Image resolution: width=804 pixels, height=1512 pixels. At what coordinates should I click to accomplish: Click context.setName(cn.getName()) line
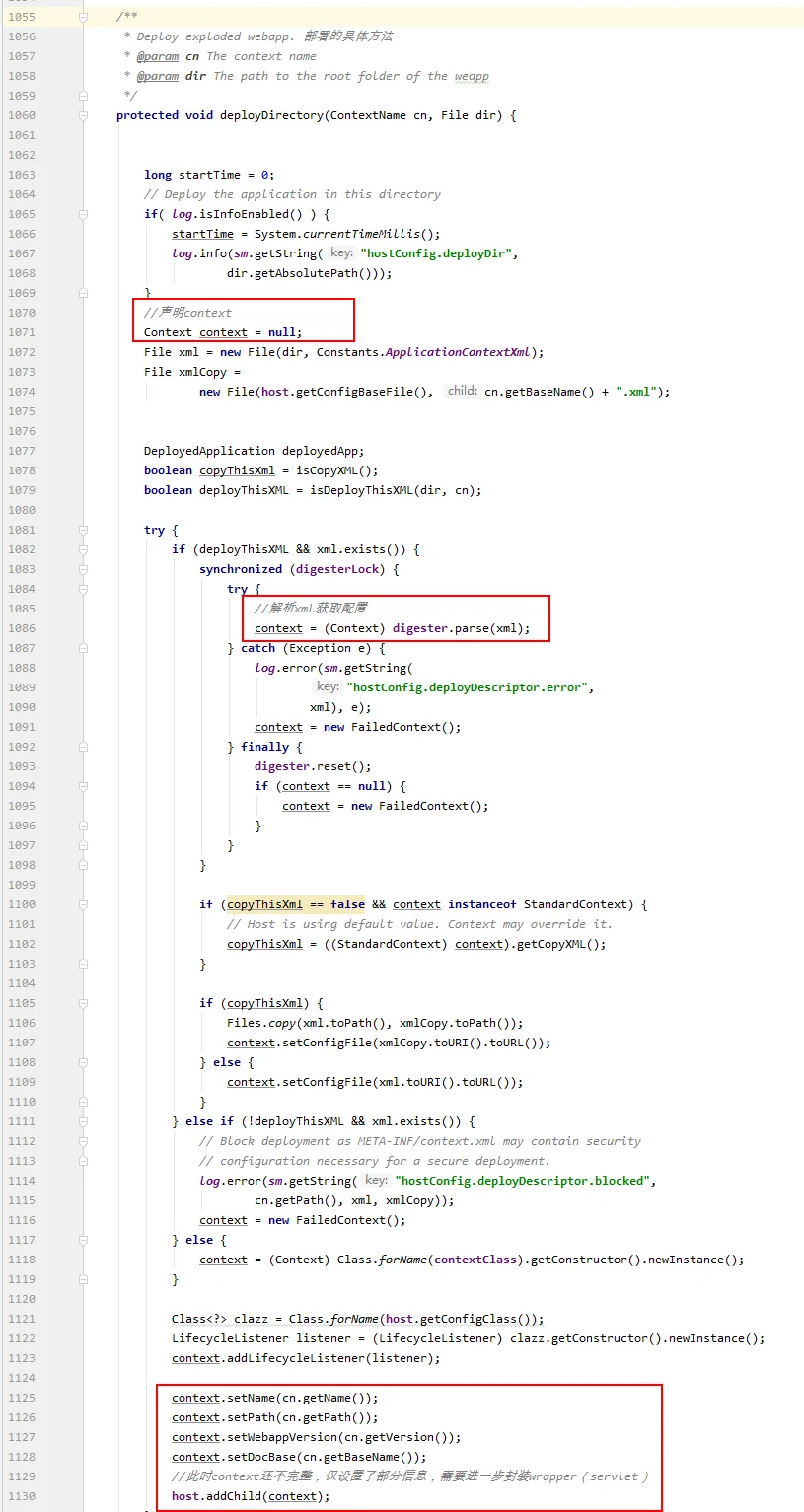click(275, 1398)
